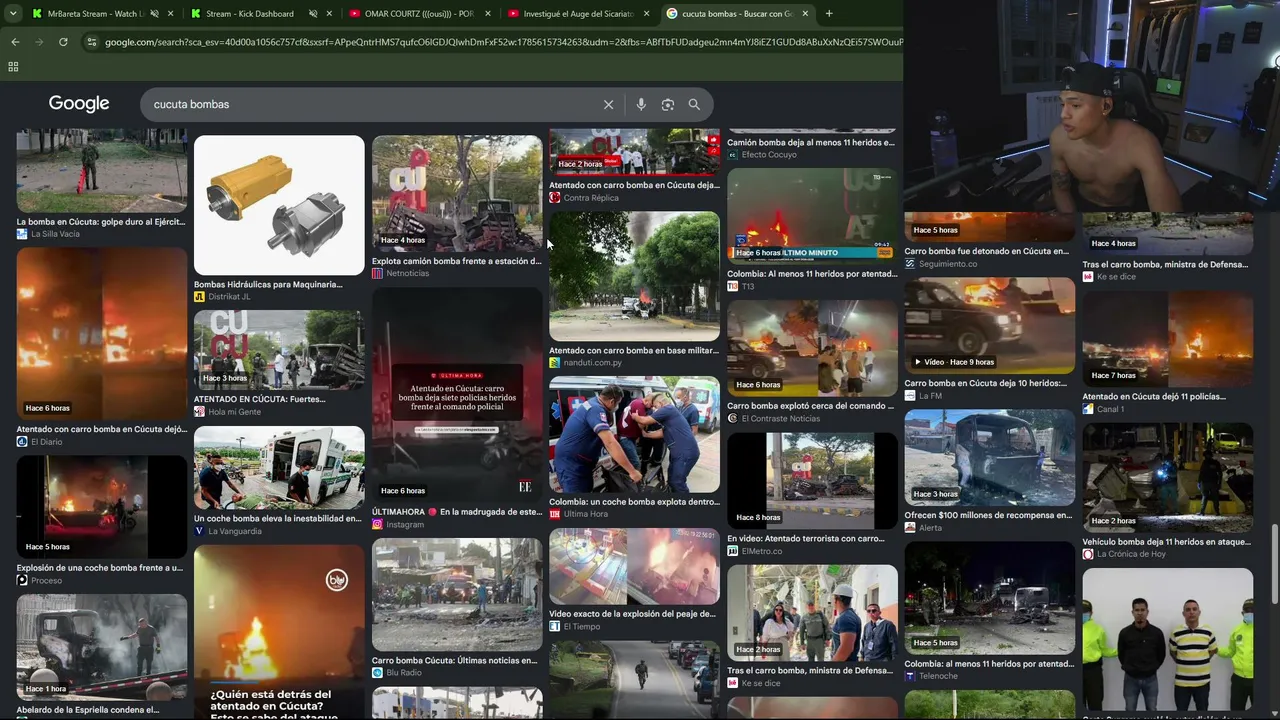Image resolution: width=1280 pixels, height=720 pixels.
Task: Click the Hola mi Gente source icon
Action: 199,412
